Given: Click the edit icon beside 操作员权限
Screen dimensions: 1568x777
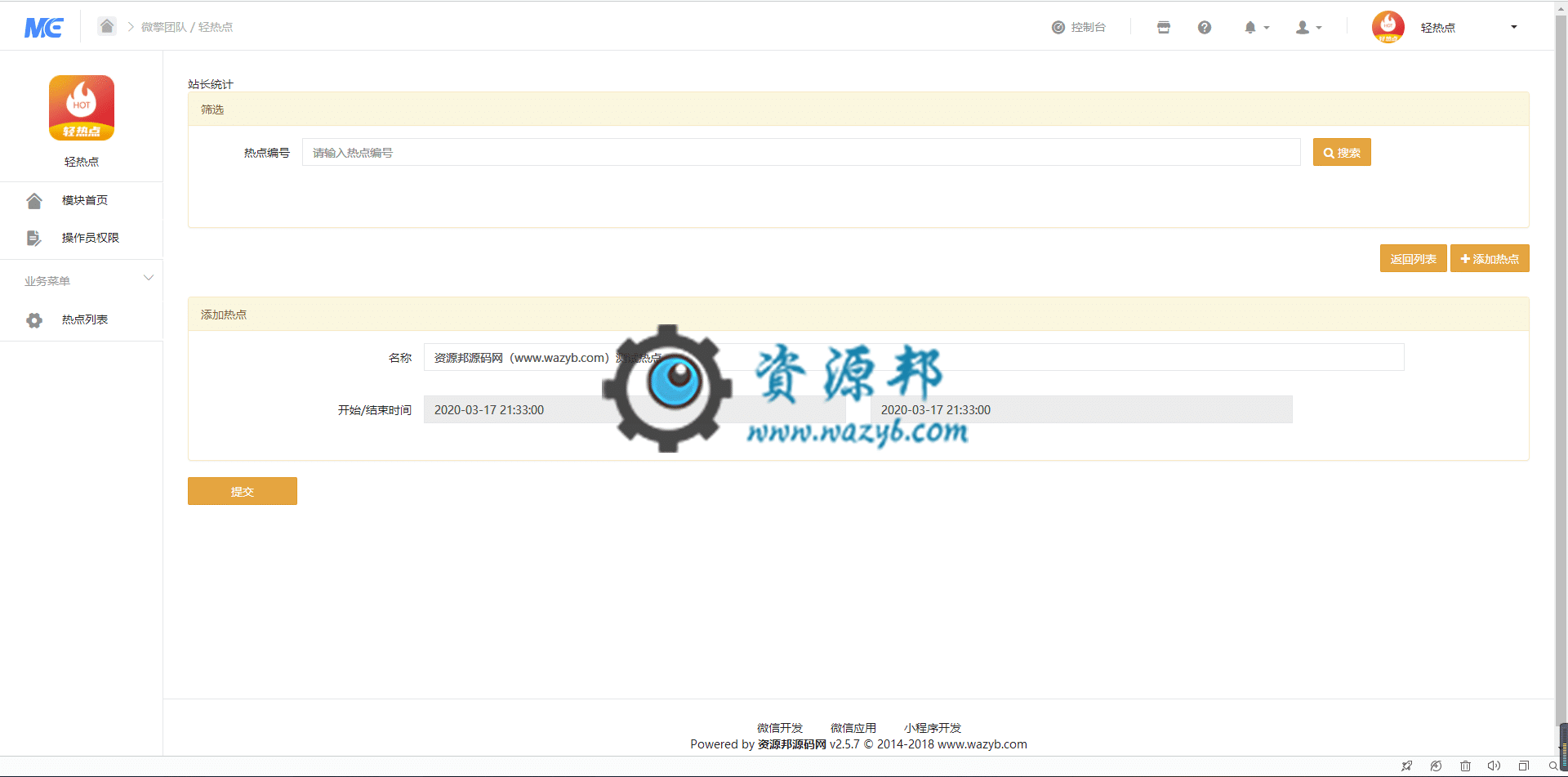Looking at the screenshot, I should tap(34, 238).
